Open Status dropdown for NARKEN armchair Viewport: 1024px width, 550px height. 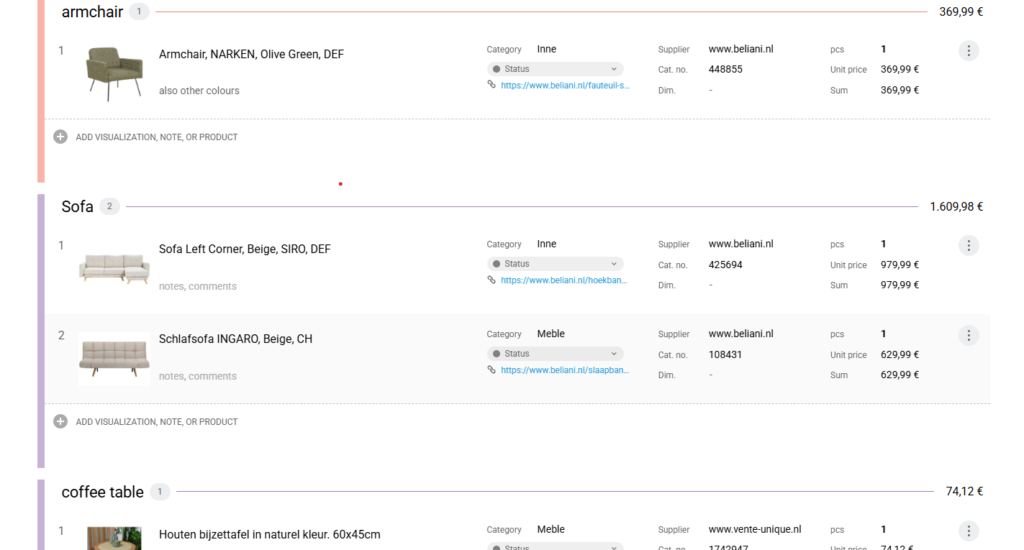click(555, 69)
